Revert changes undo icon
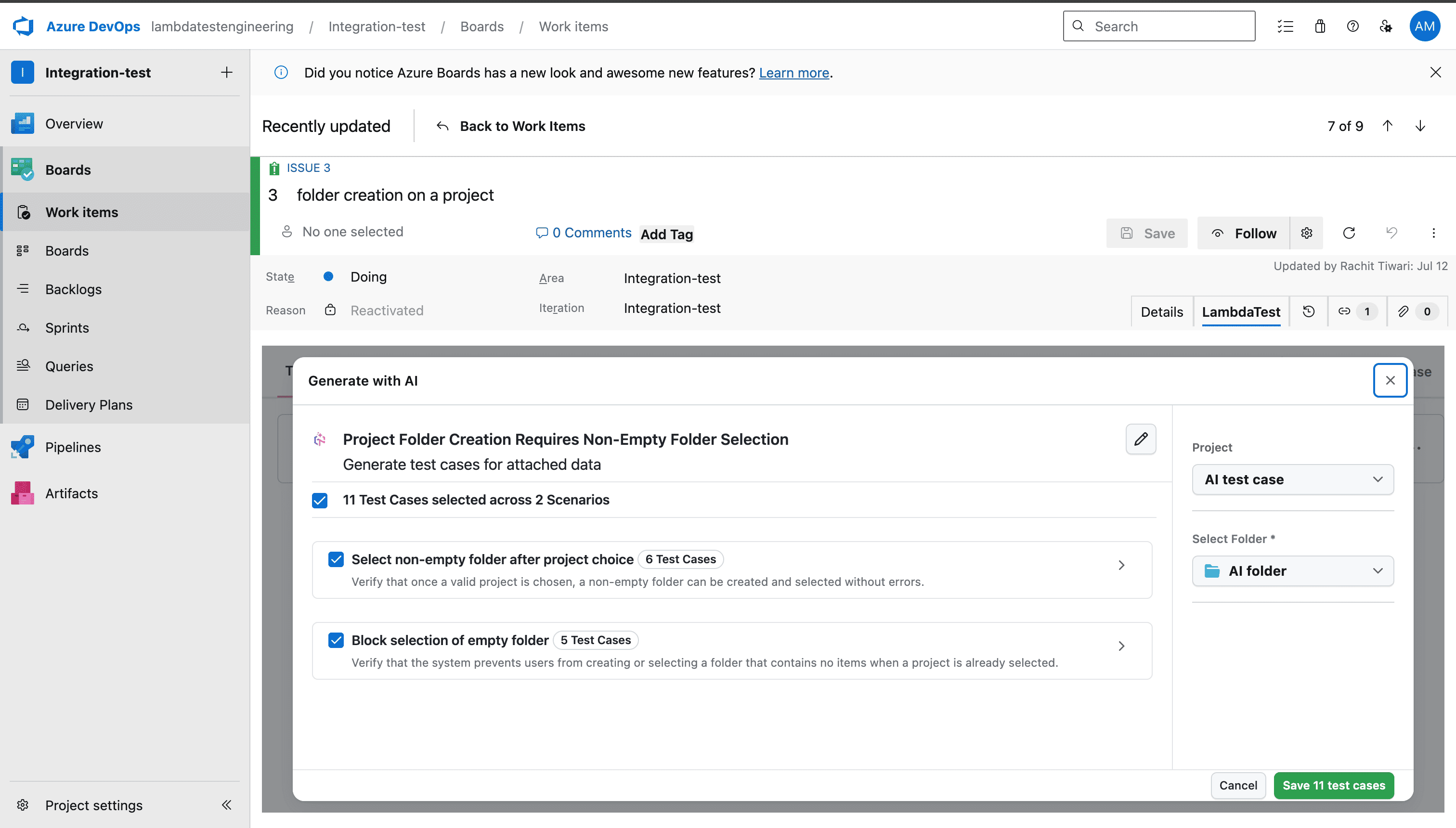Screen dimensions: 1456x828 (1392, 233)
